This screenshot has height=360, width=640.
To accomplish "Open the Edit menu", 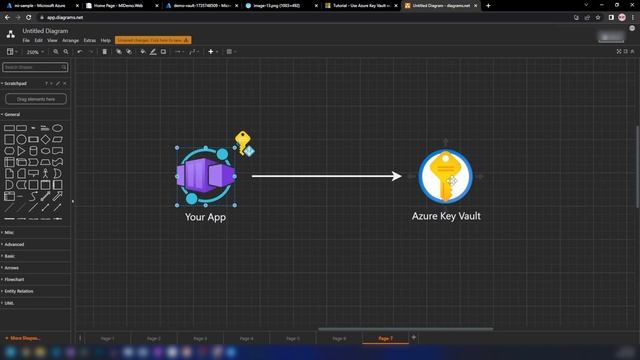I will (x=38, y=40).
